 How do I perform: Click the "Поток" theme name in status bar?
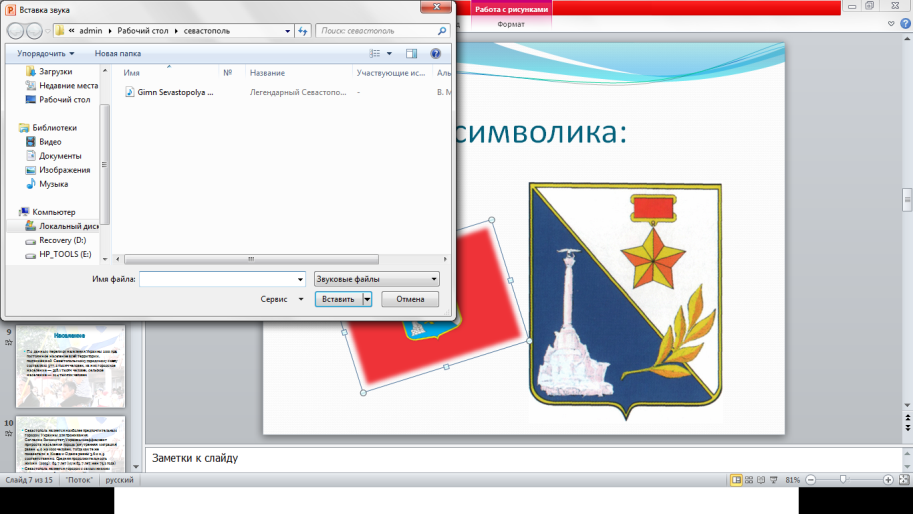click(79, 480)
